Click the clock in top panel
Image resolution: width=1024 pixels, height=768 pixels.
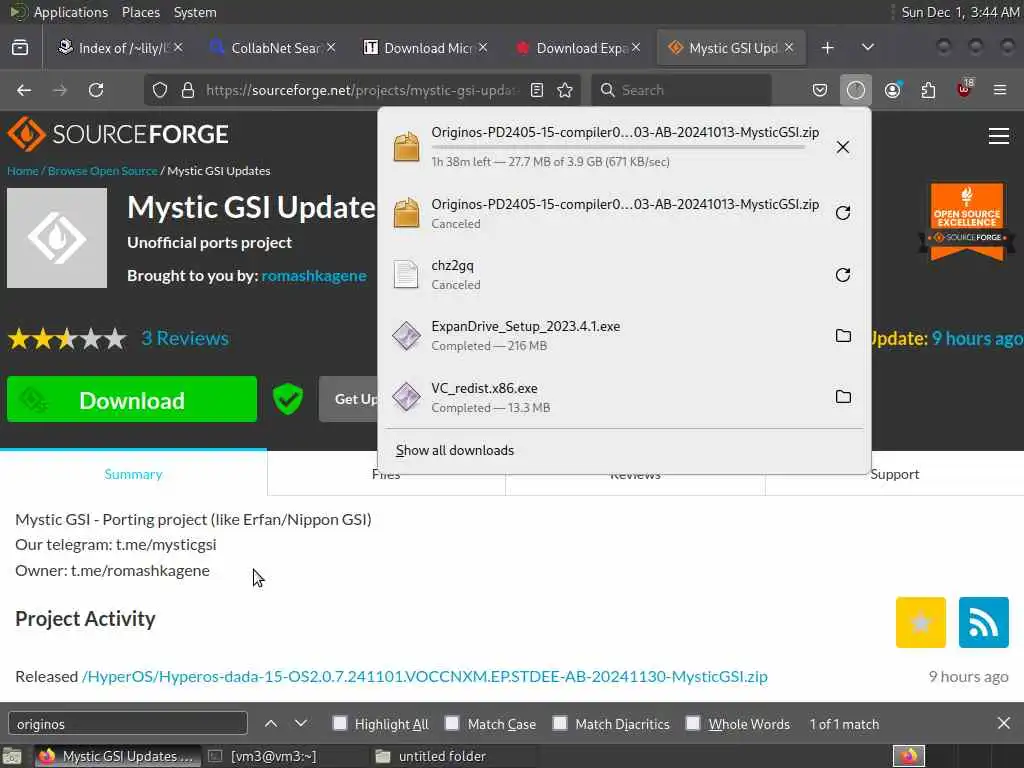tap(960, 12)
